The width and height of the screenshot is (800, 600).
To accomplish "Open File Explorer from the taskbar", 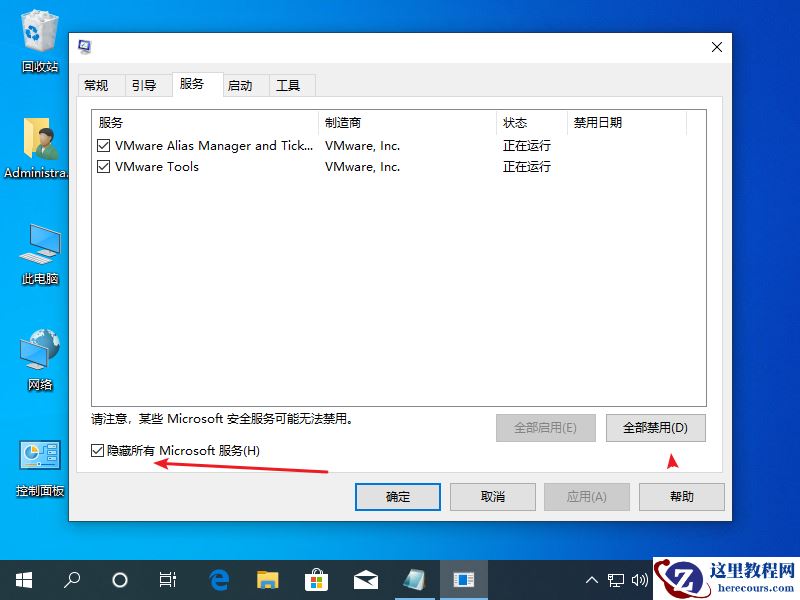I will point(267,579).
